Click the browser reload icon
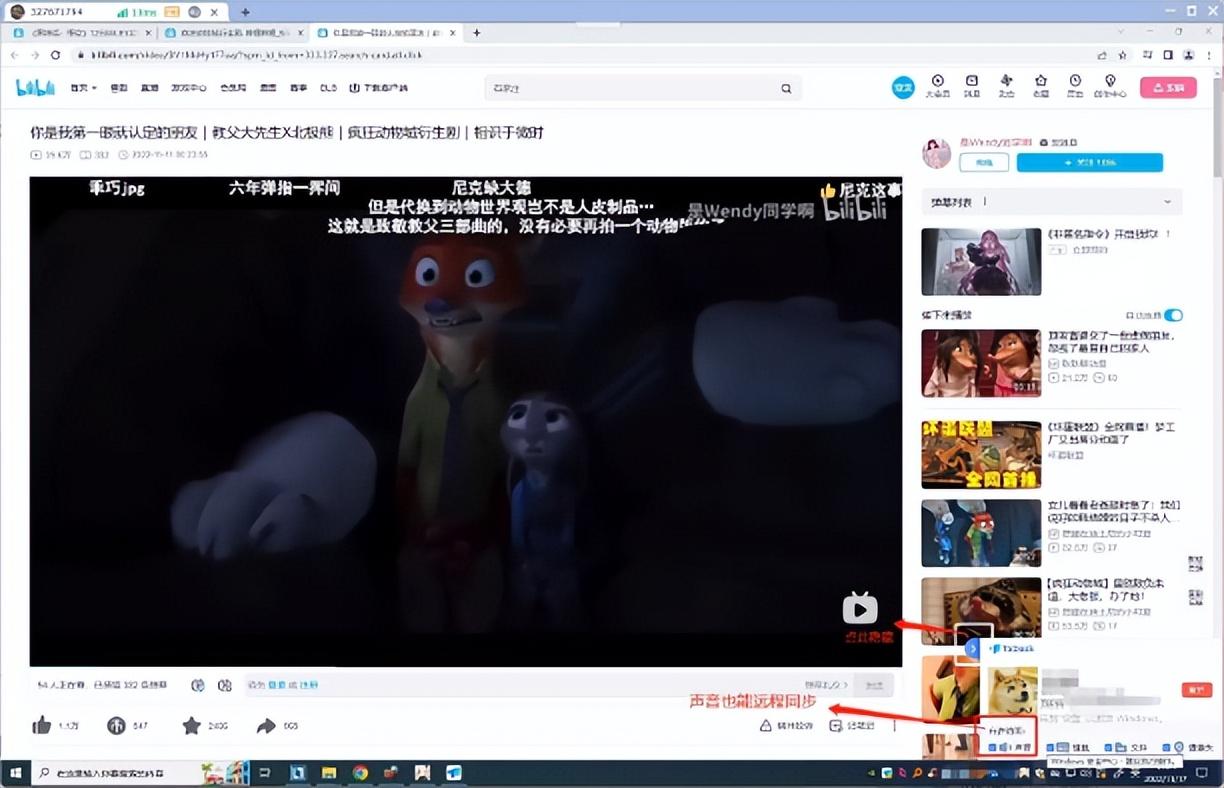 click(55, 55)
